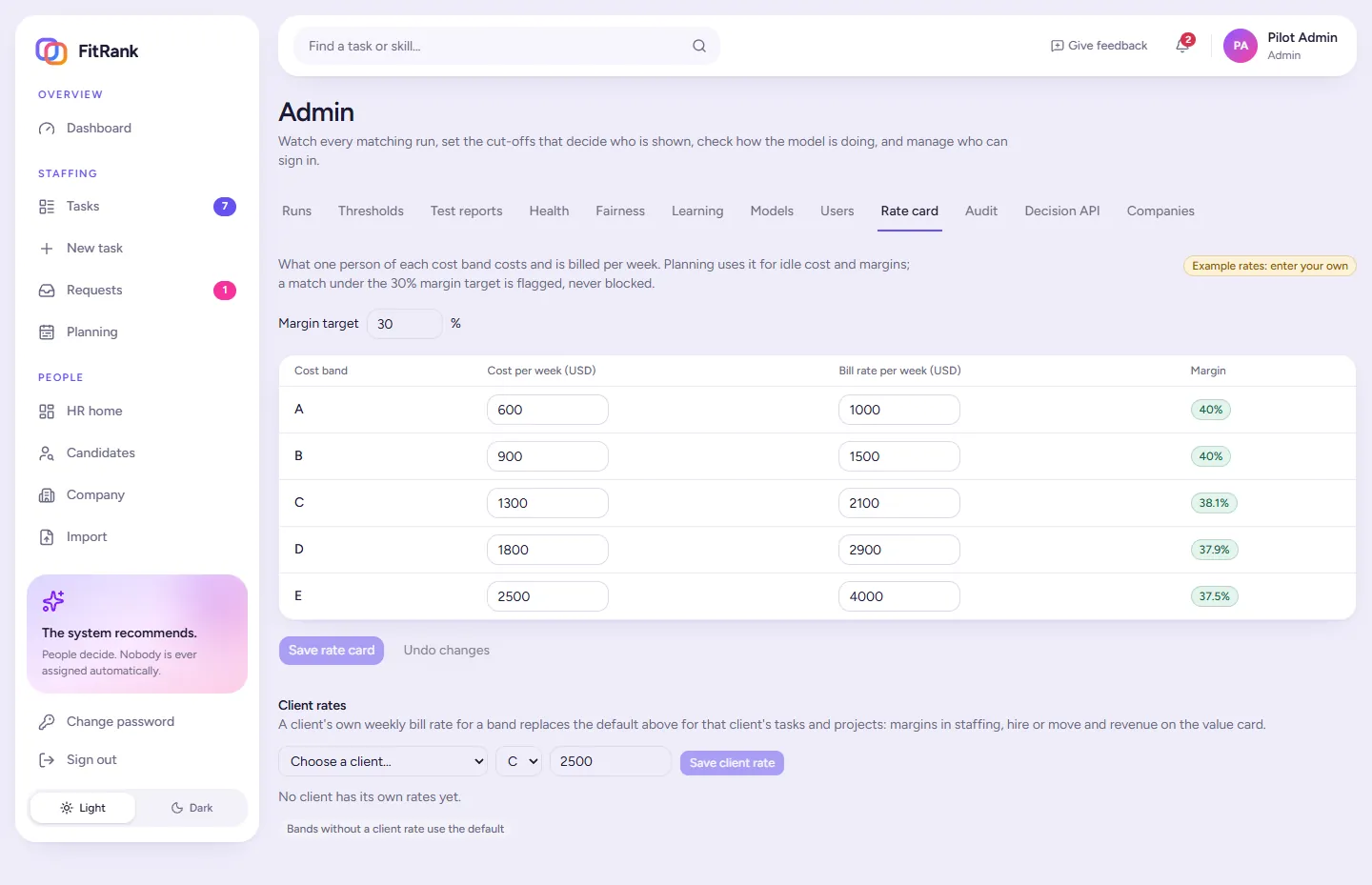Image resolution: width=1372 pixels, height=885 pixels.
Task: Click the plus icon for New task
Action: click(47, 249)
